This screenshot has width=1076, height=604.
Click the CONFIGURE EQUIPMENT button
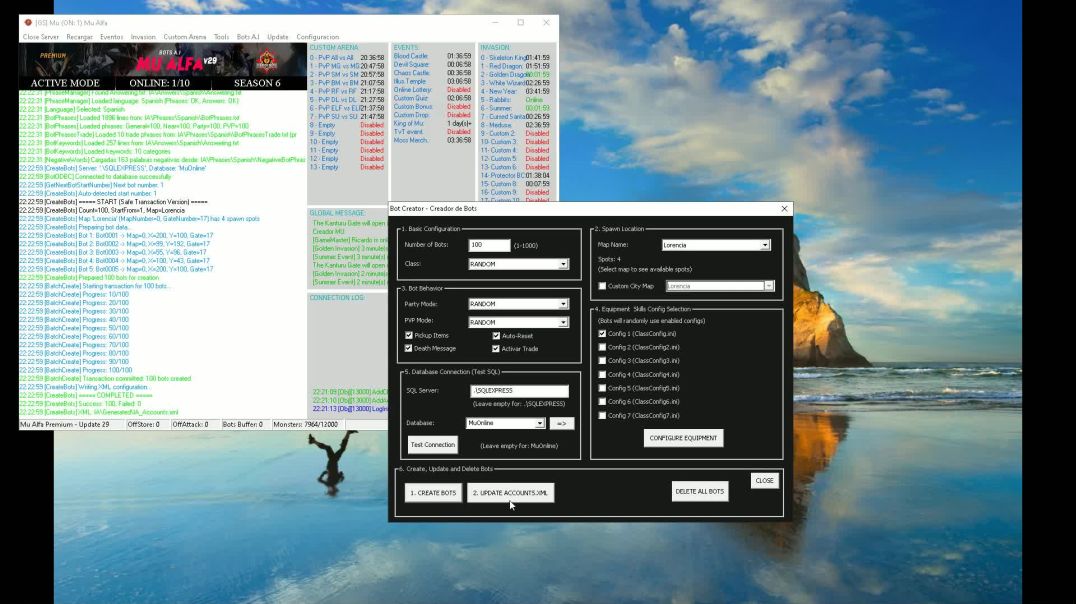tap(683, 438)
